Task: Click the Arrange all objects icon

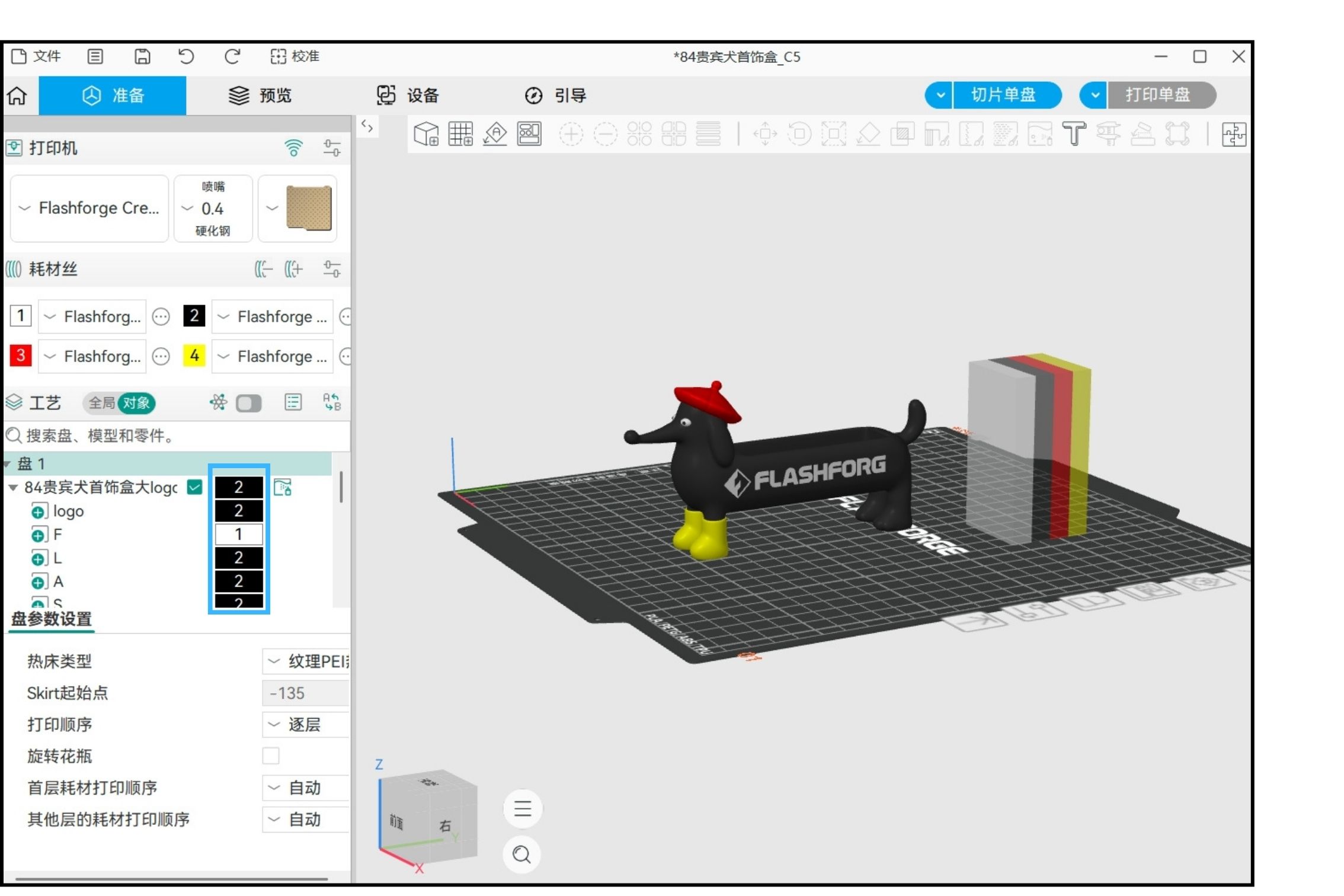Action: (529, 134)
